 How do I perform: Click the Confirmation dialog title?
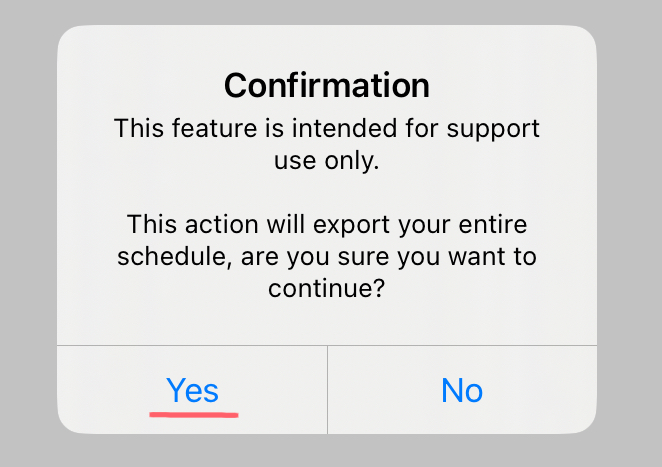point(327,85)
